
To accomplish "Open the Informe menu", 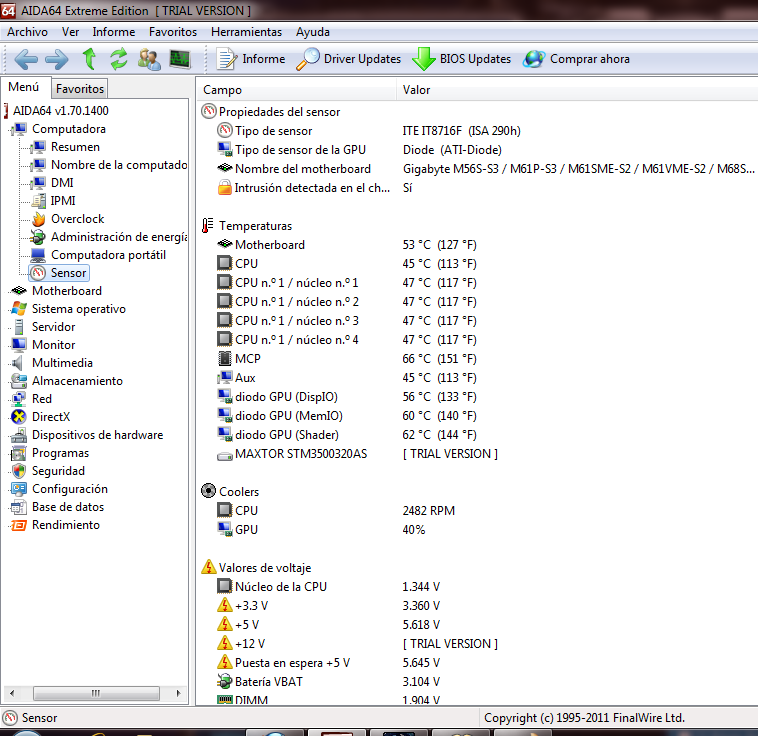I will 114,32.
